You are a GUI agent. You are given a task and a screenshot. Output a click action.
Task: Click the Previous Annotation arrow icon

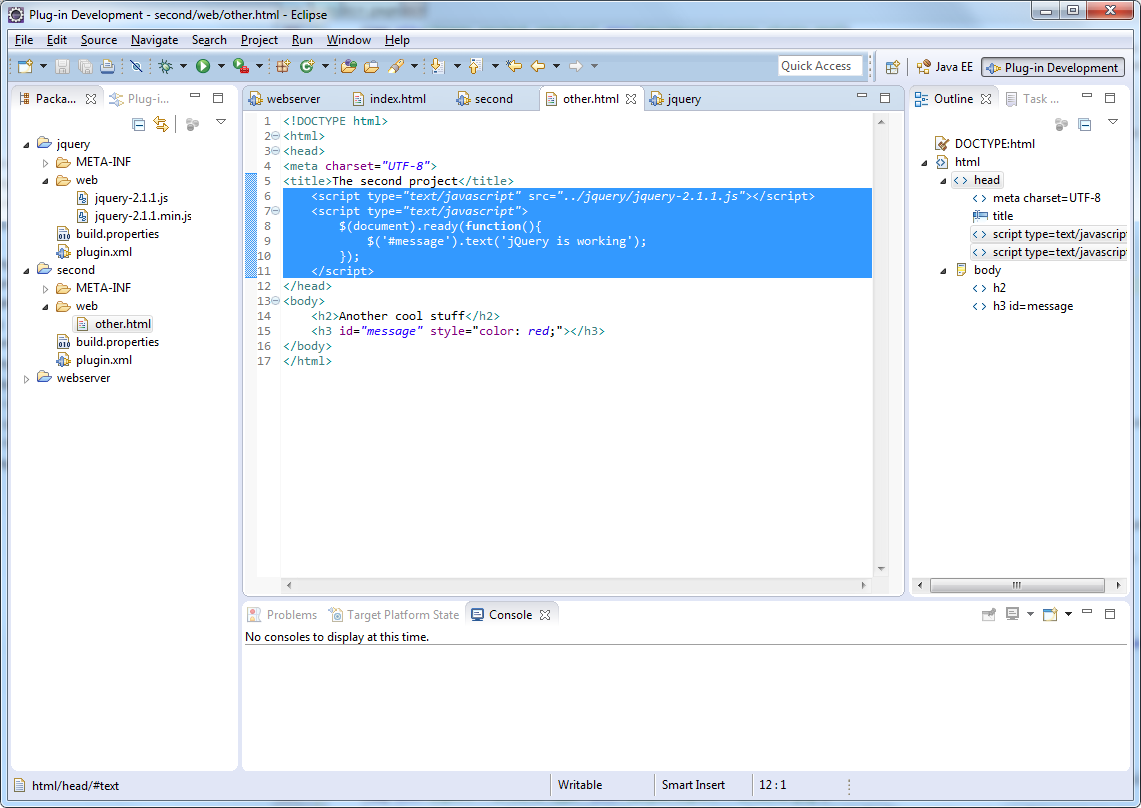[475, 66]
